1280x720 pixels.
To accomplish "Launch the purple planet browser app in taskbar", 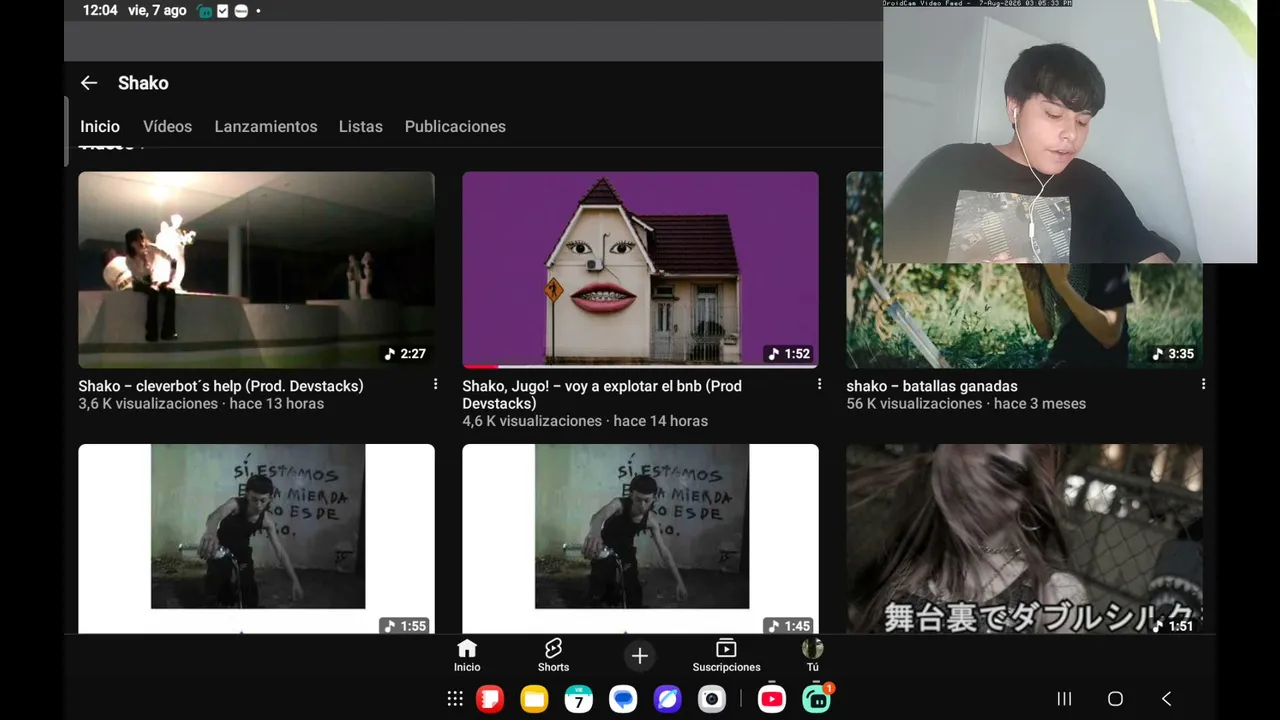I will [668, 699].
